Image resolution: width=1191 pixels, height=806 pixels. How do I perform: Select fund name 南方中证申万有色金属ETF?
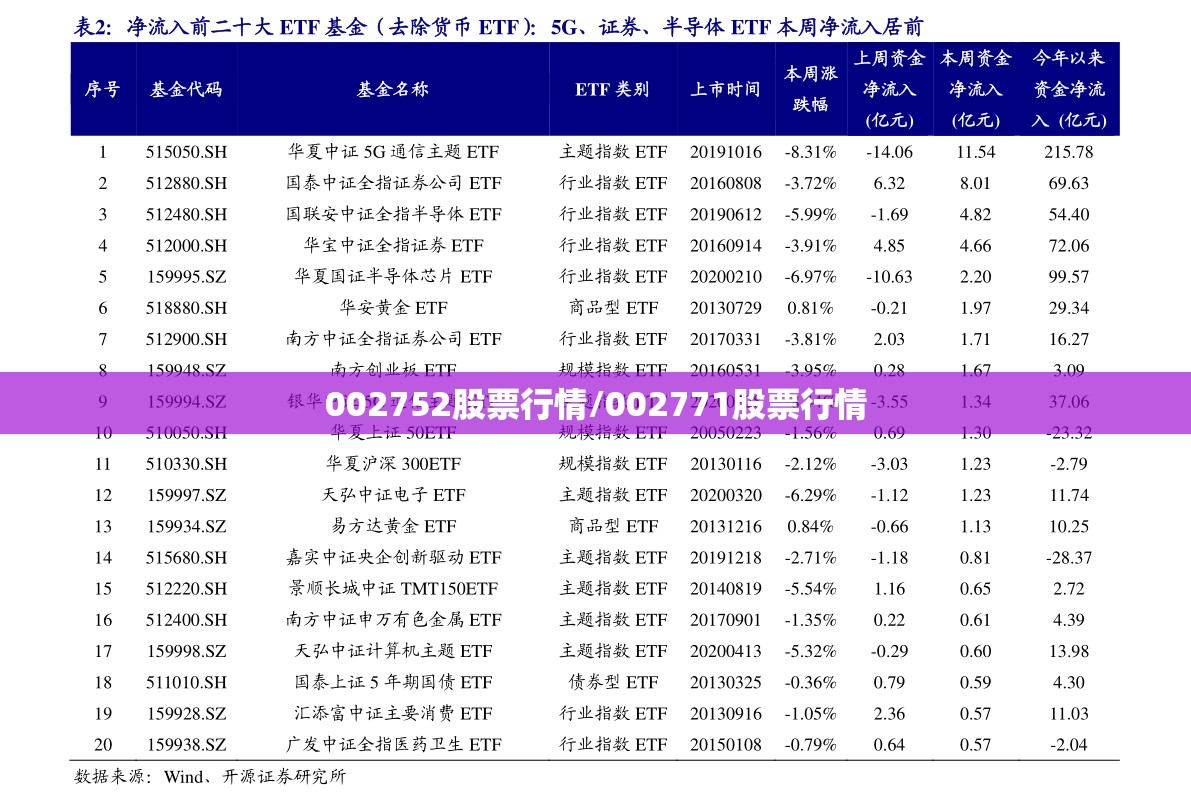pyautogui.click(x=393, y=620)
